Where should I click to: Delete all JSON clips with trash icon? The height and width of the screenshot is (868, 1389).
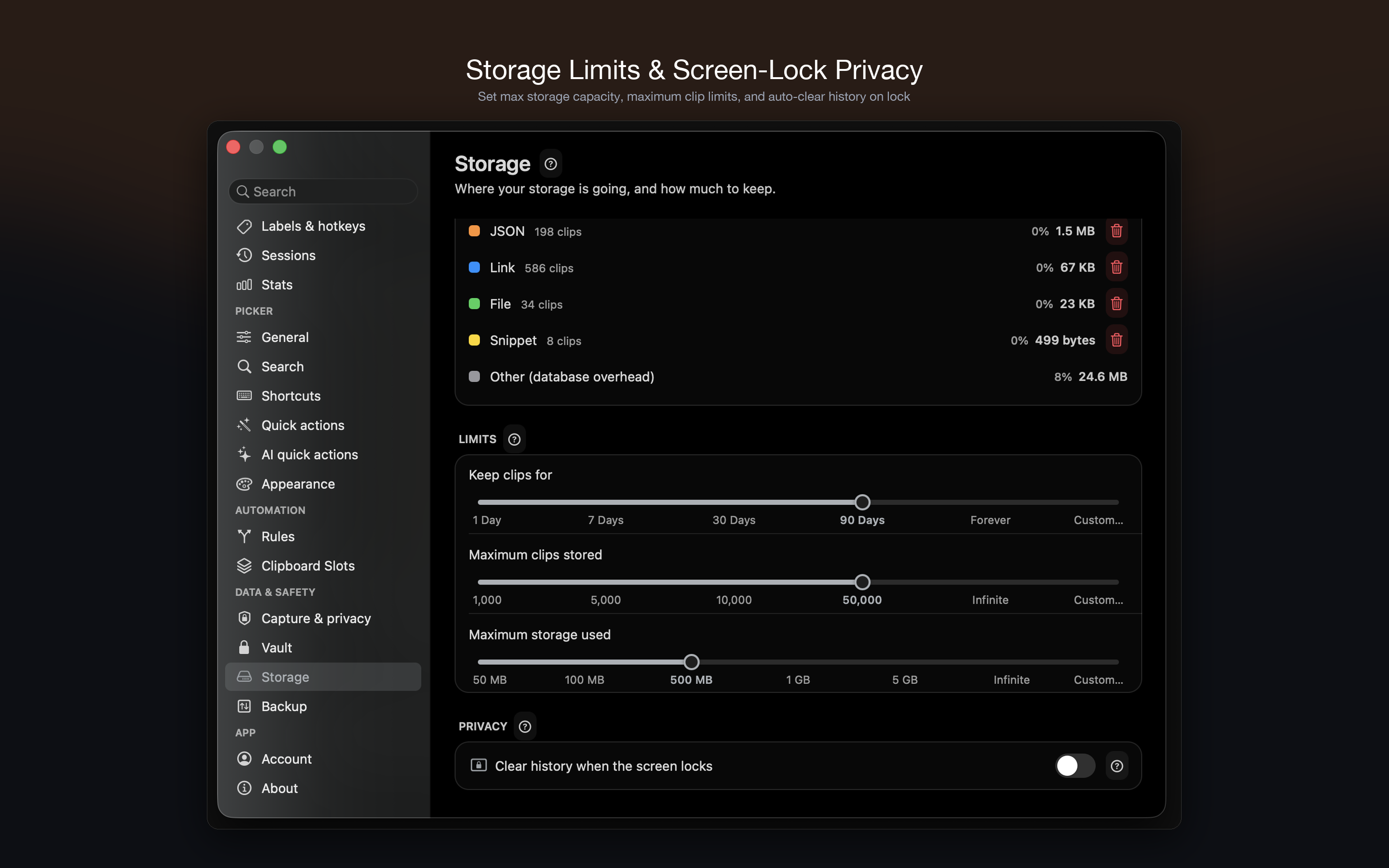[x=1117, y=231]
